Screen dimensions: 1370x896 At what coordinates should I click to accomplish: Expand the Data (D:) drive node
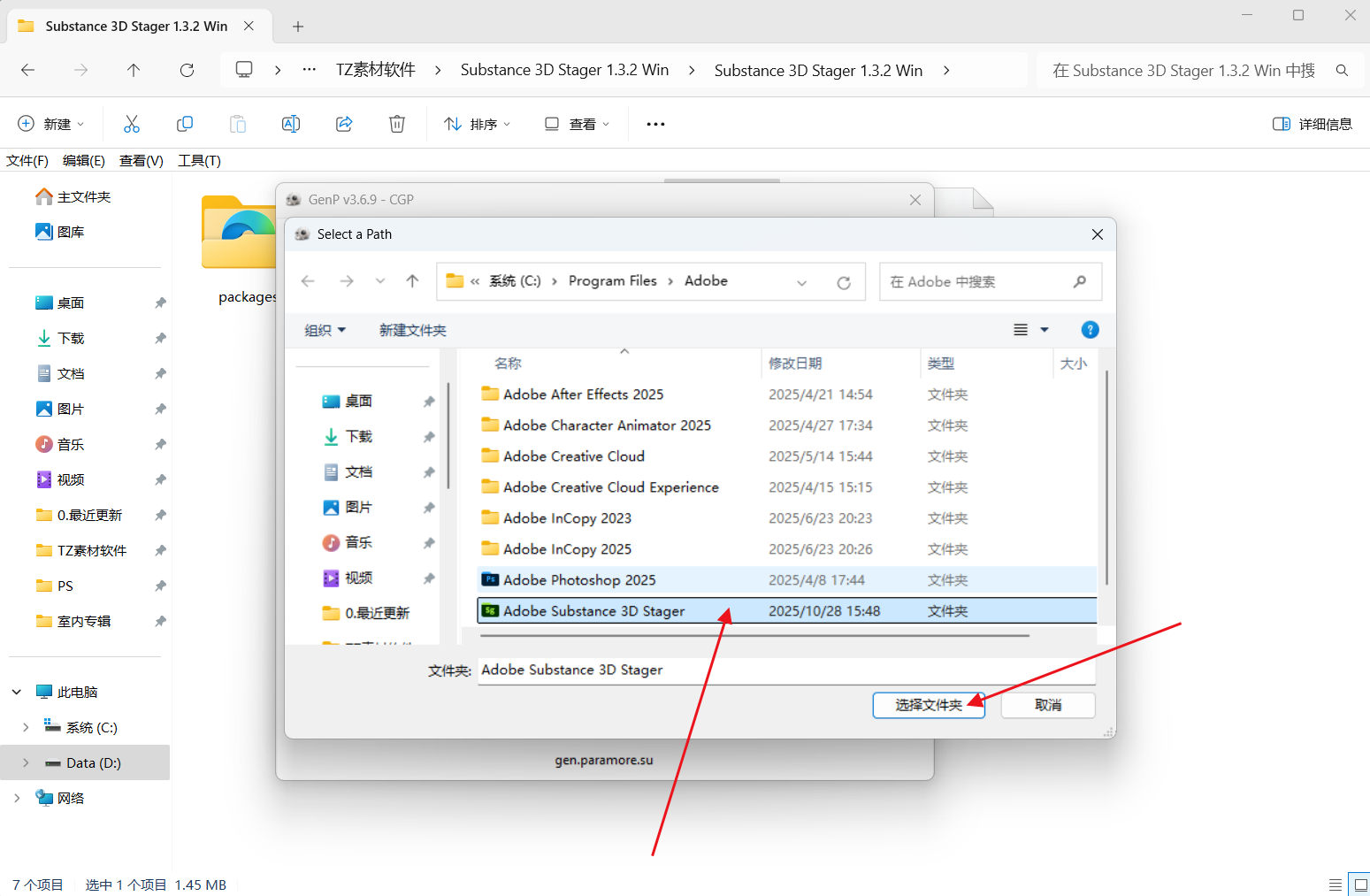[26, 762]
